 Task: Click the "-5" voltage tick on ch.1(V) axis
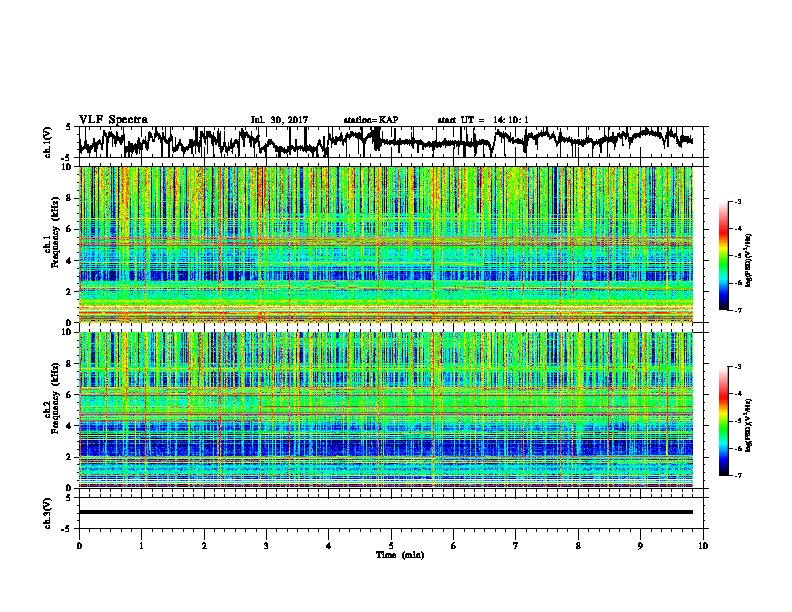coord(67,158)
